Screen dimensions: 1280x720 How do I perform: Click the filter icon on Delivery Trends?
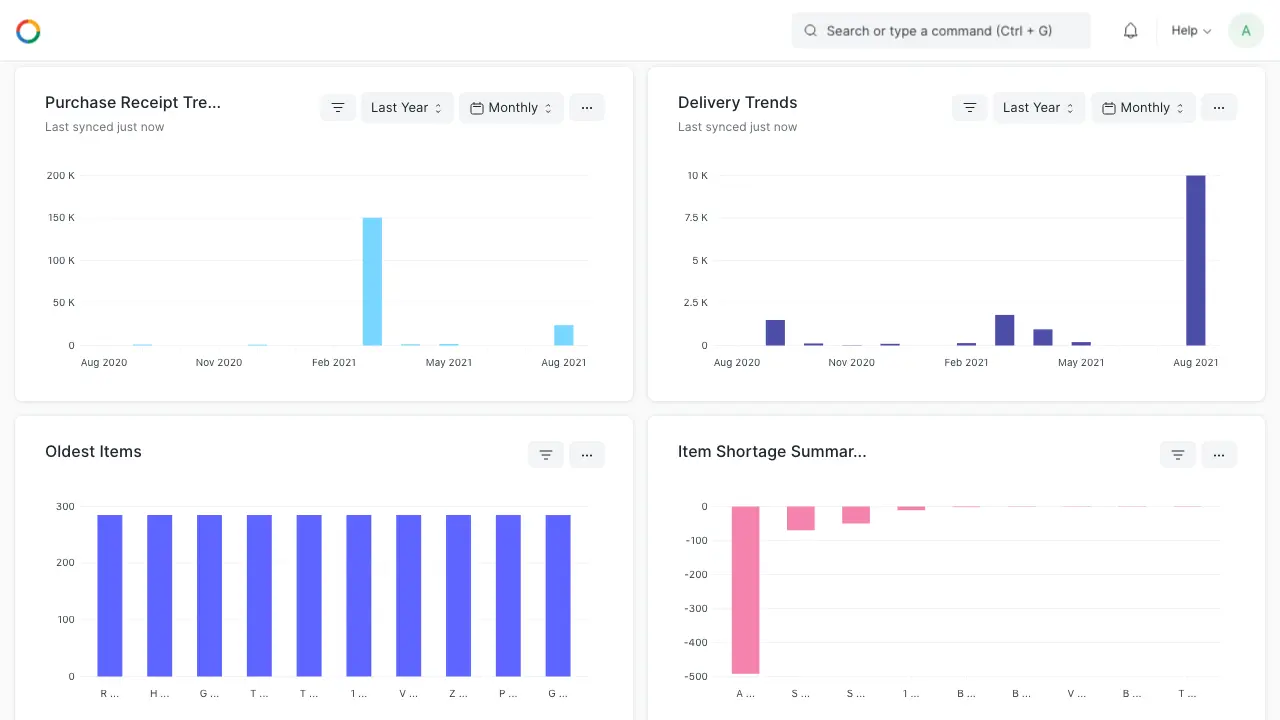pos(969,107)
